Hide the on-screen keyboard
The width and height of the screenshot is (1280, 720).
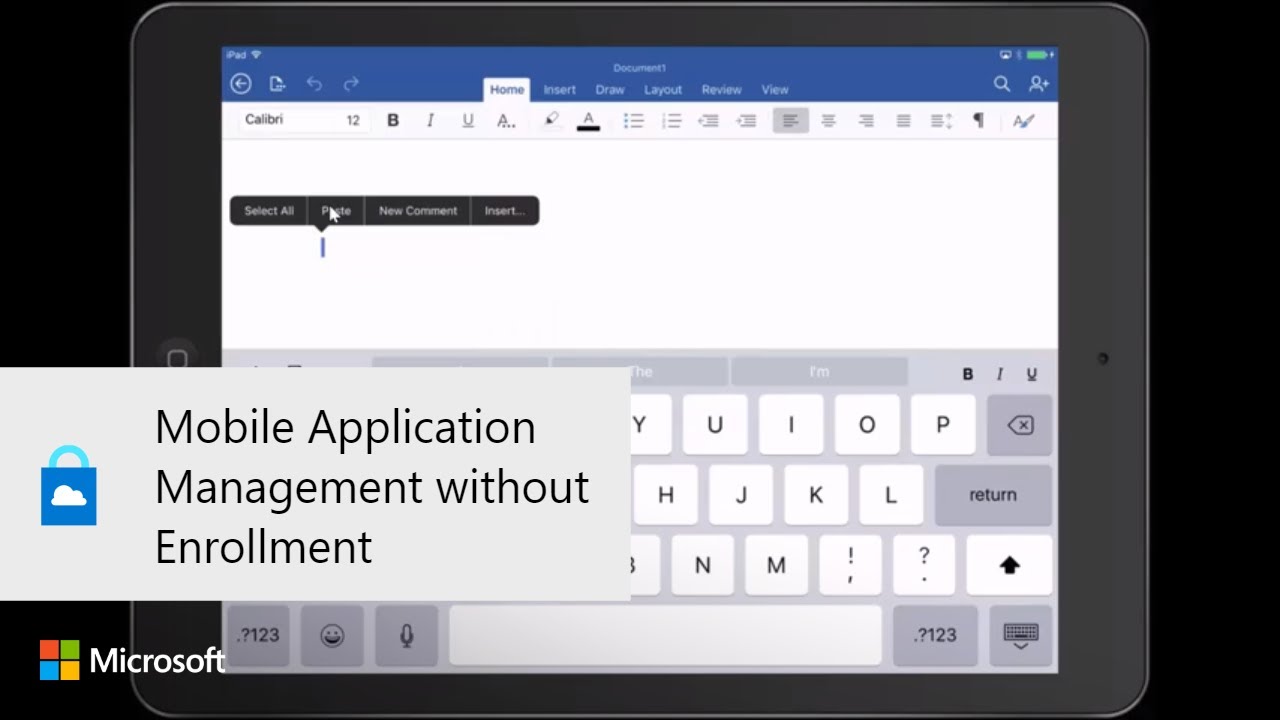point(1020,635)
